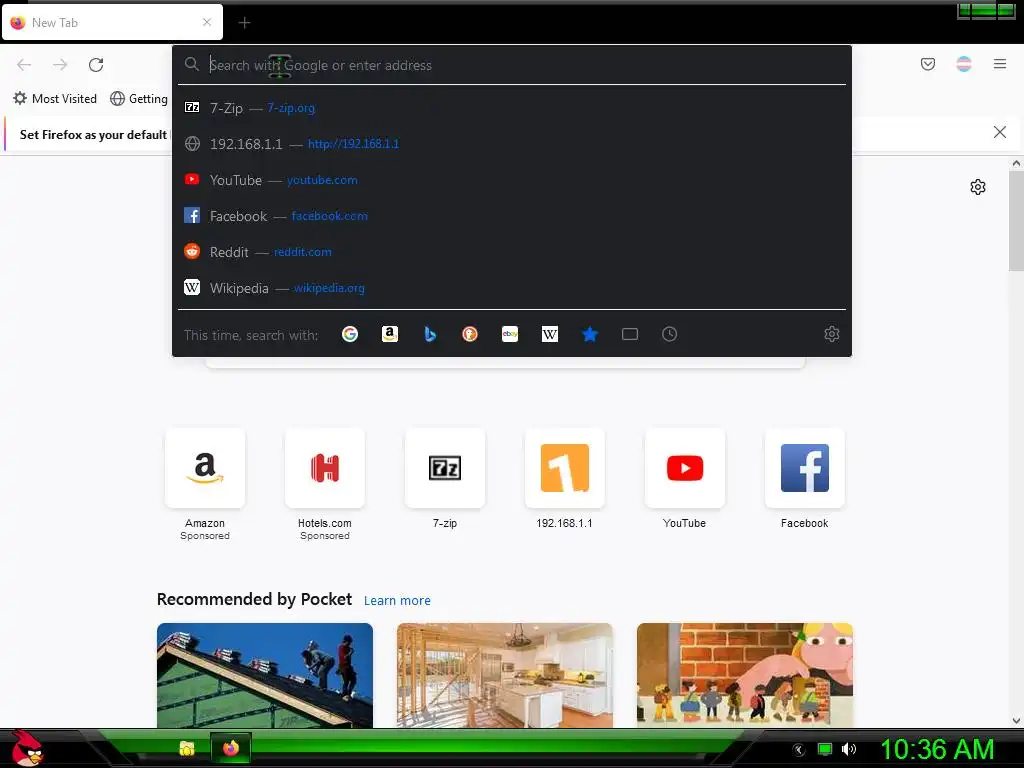The image size is (1024, 768).
Task: Open the Most Visited bookmarks folder
Action: point(55,99)
